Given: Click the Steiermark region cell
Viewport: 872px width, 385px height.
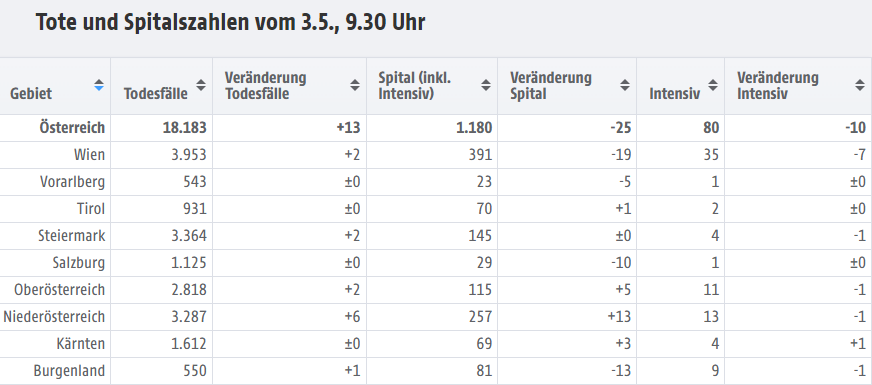Looking at the screenshot, I should pyautogui.click(x=72, y=236).
